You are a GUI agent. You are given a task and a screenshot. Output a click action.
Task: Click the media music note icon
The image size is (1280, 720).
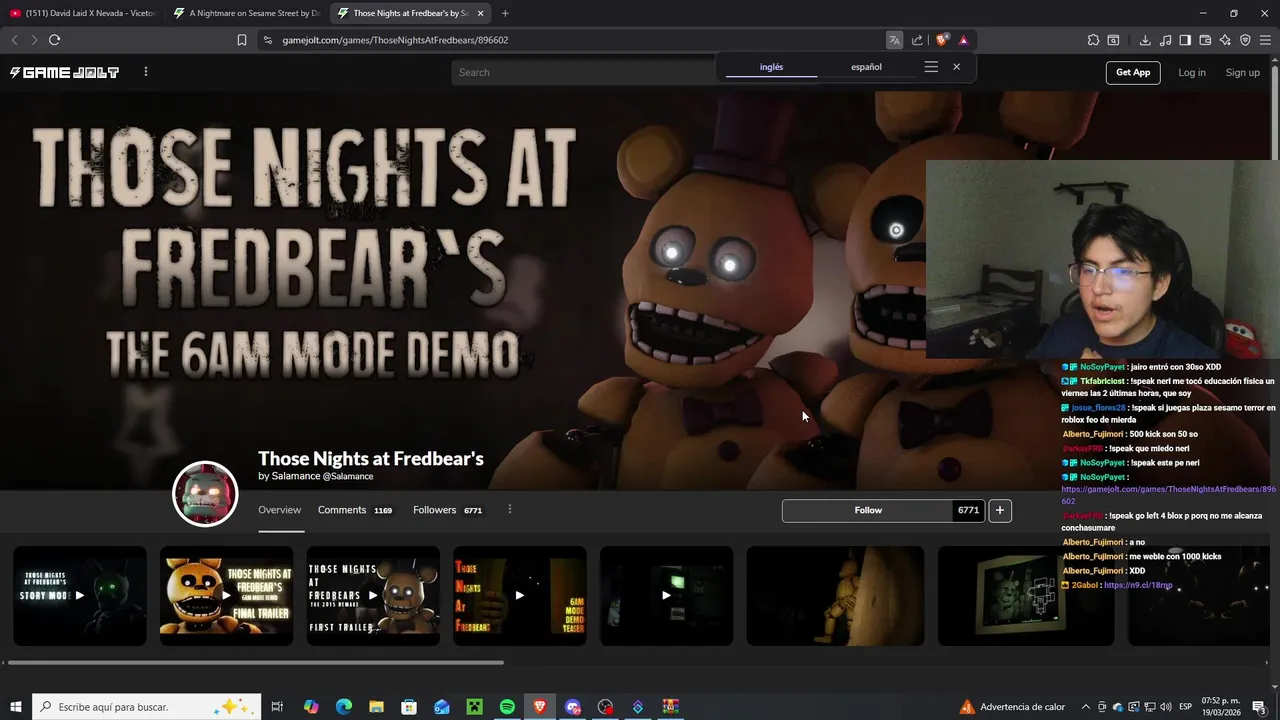tap(1165, 40)
